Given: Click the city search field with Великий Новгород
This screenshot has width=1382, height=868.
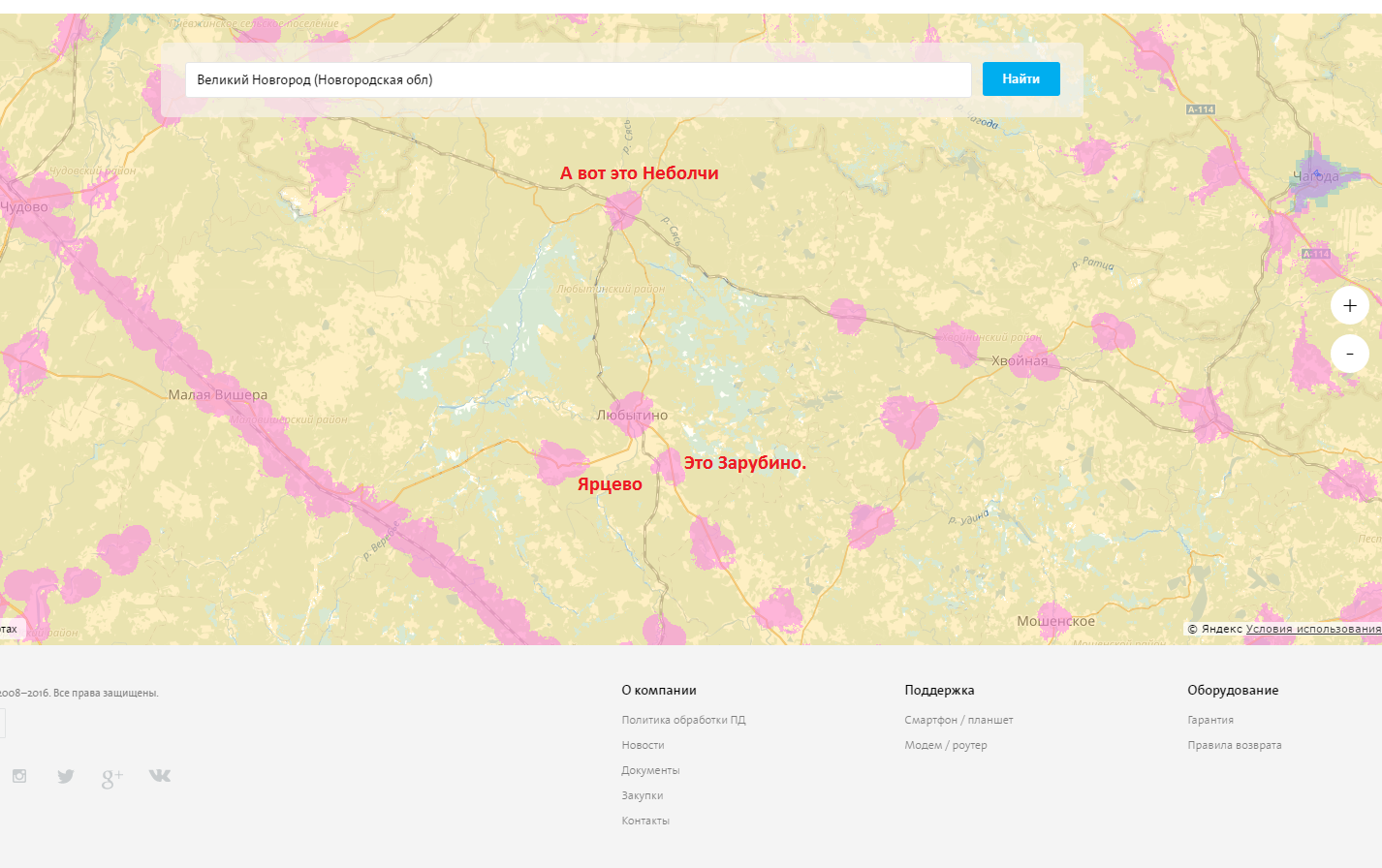Looking at the screenshot, I should (578, 79).
